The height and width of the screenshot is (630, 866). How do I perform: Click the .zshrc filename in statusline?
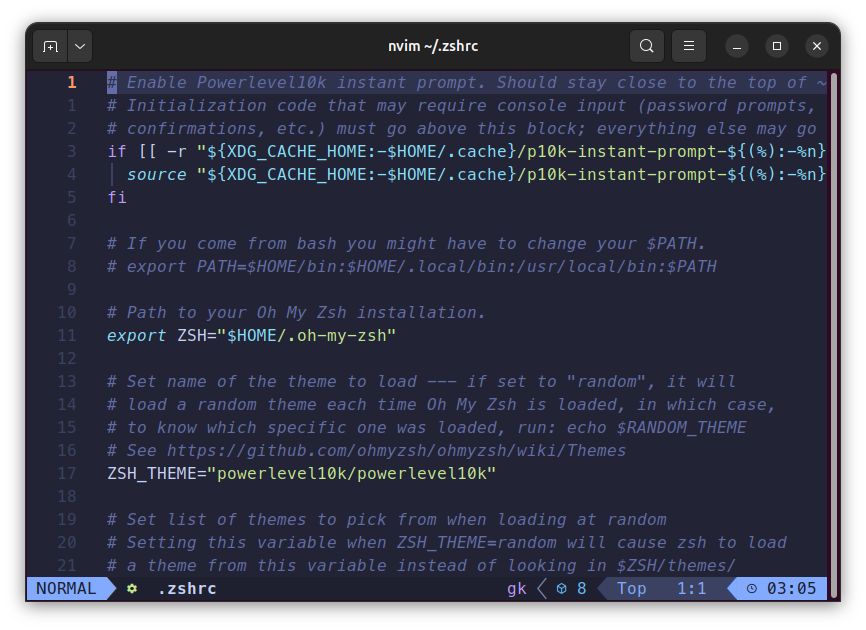(x=187, y=589)
